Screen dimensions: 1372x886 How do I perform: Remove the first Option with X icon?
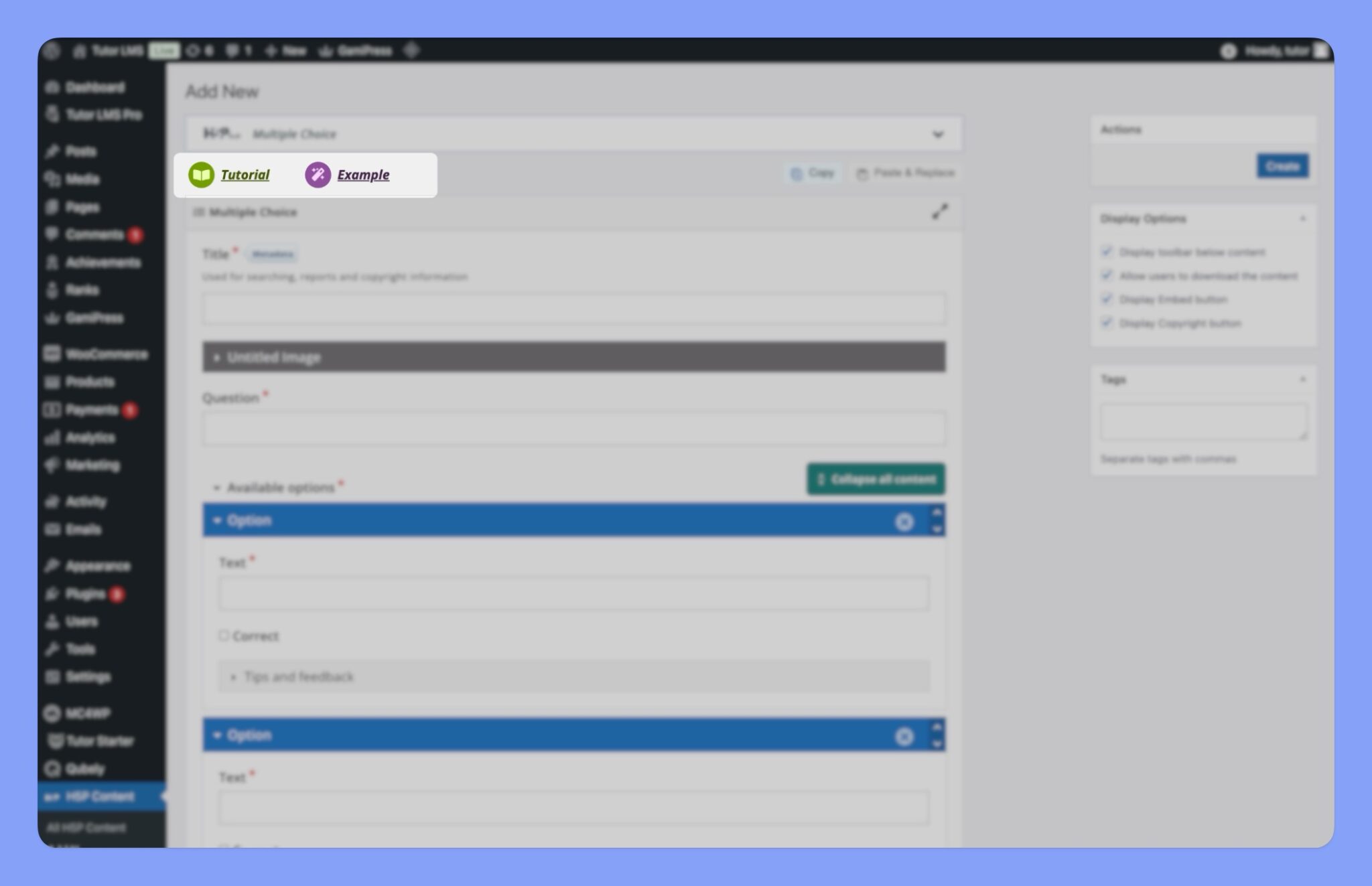click(x=904, y=522)
